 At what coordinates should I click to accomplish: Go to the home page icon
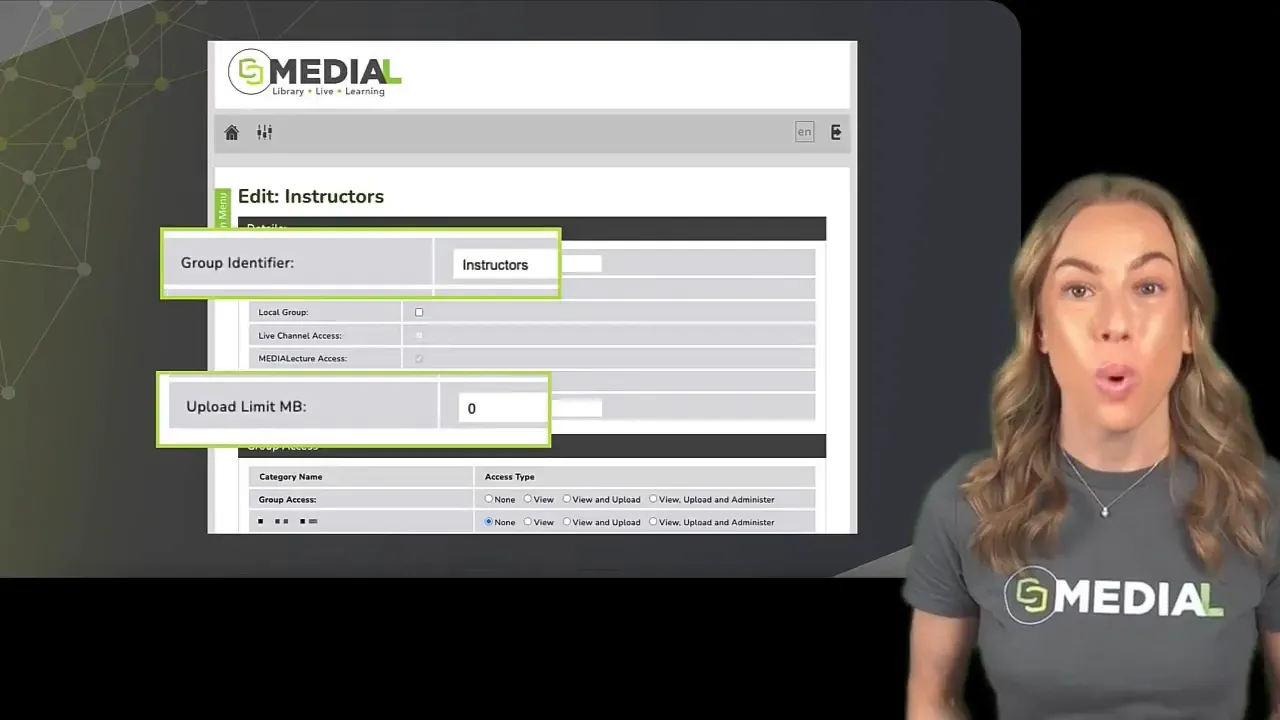pyautogui.click(x=232, y=132)
